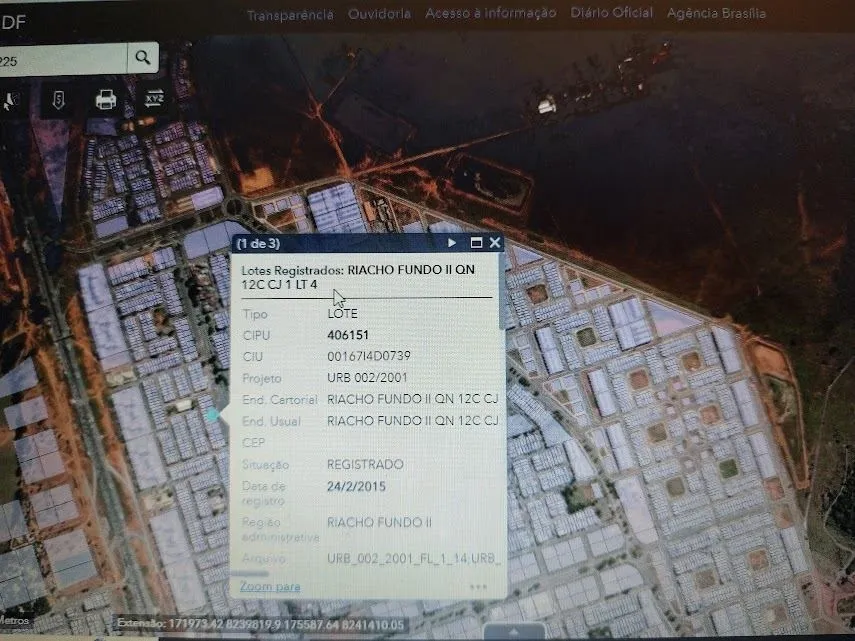Close the lot info popup
The height and width of the screenshot is (641, 855).
coord(495,243)
